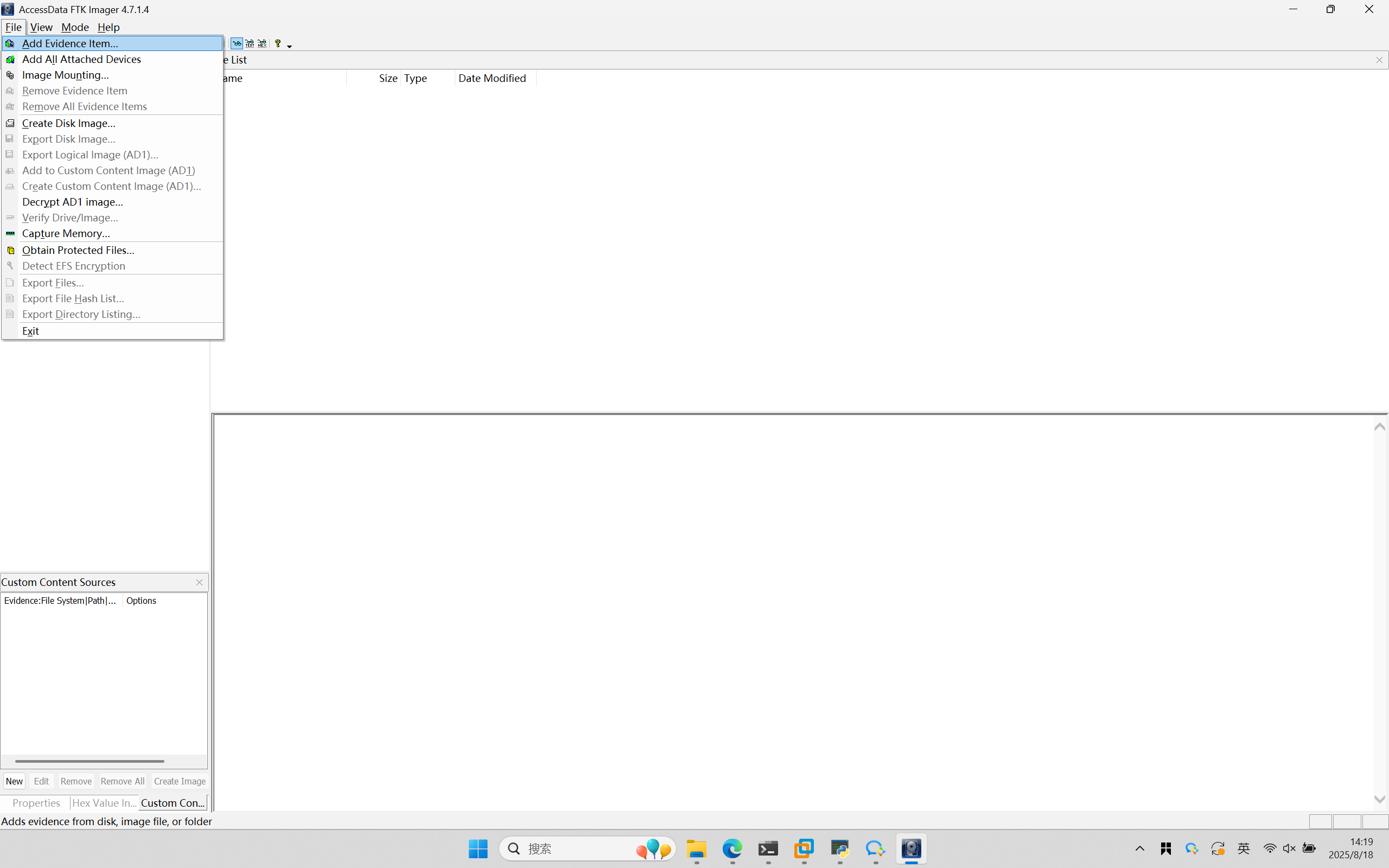Toggle the 英 input method indicator
The width and height of the screenshot is (1389, 868).
pyautogui.click(x=1244, y=848)
